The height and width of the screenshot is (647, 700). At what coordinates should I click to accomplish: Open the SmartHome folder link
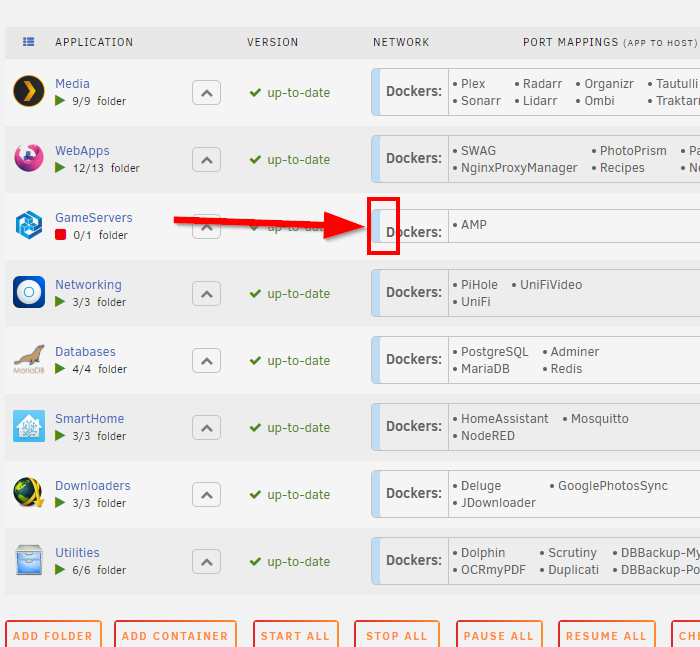coord(89,418)
